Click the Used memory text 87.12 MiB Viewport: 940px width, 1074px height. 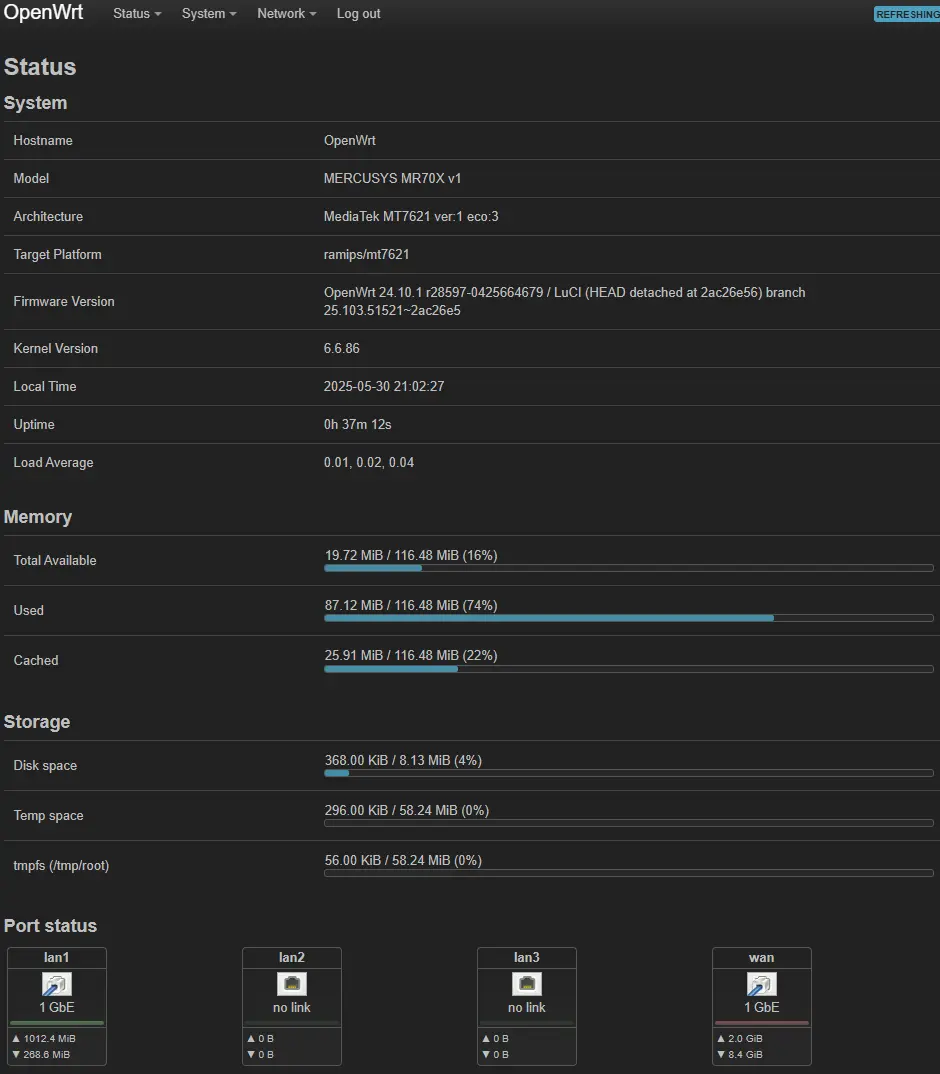coord(354,605)
